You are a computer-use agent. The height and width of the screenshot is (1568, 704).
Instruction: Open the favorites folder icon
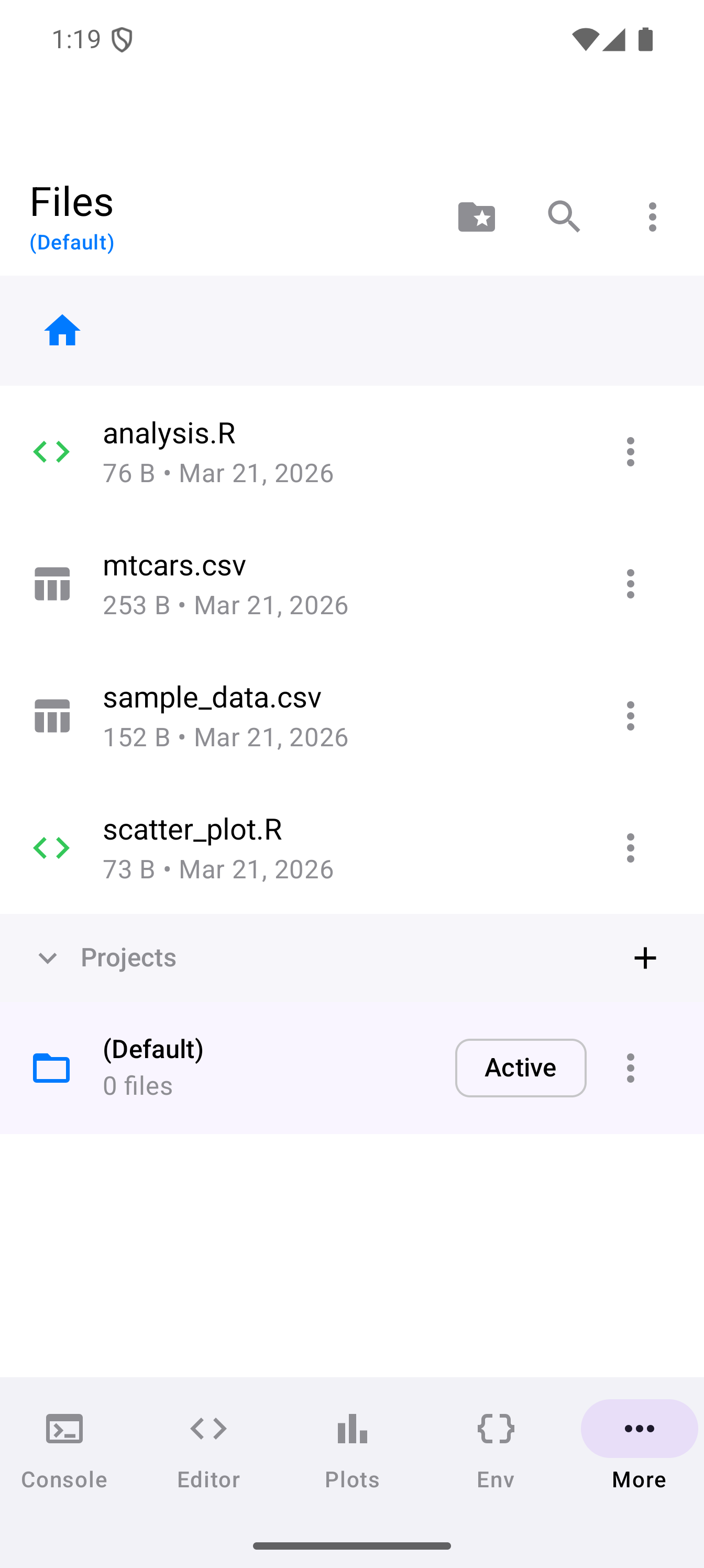[x=477, y=216]
